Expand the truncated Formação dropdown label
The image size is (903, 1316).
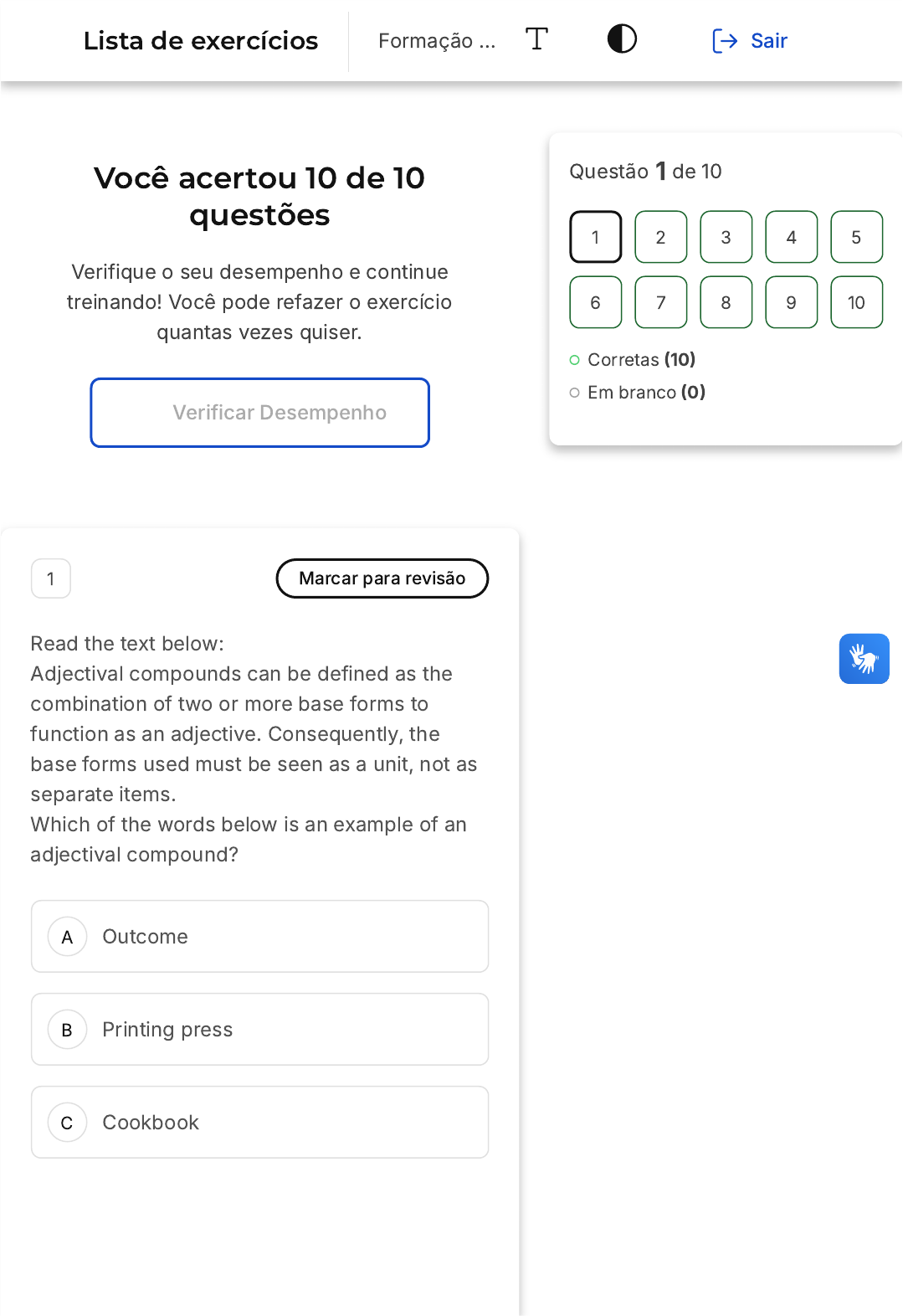click(x=436, y=41)
